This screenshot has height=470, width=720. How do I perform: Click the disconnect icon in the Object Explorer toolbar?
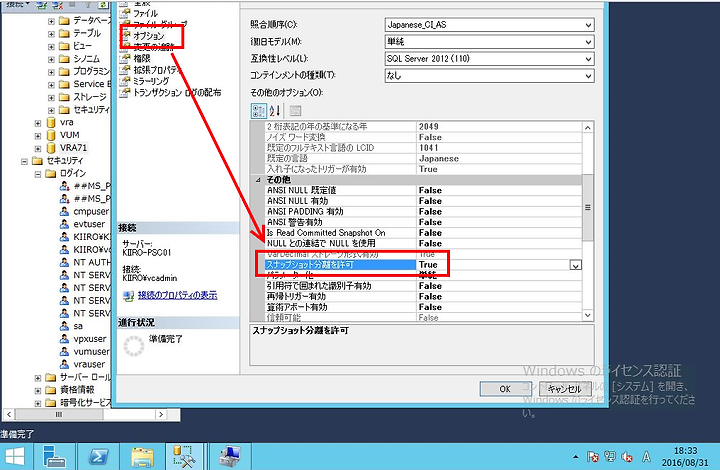tap(58, 5)
